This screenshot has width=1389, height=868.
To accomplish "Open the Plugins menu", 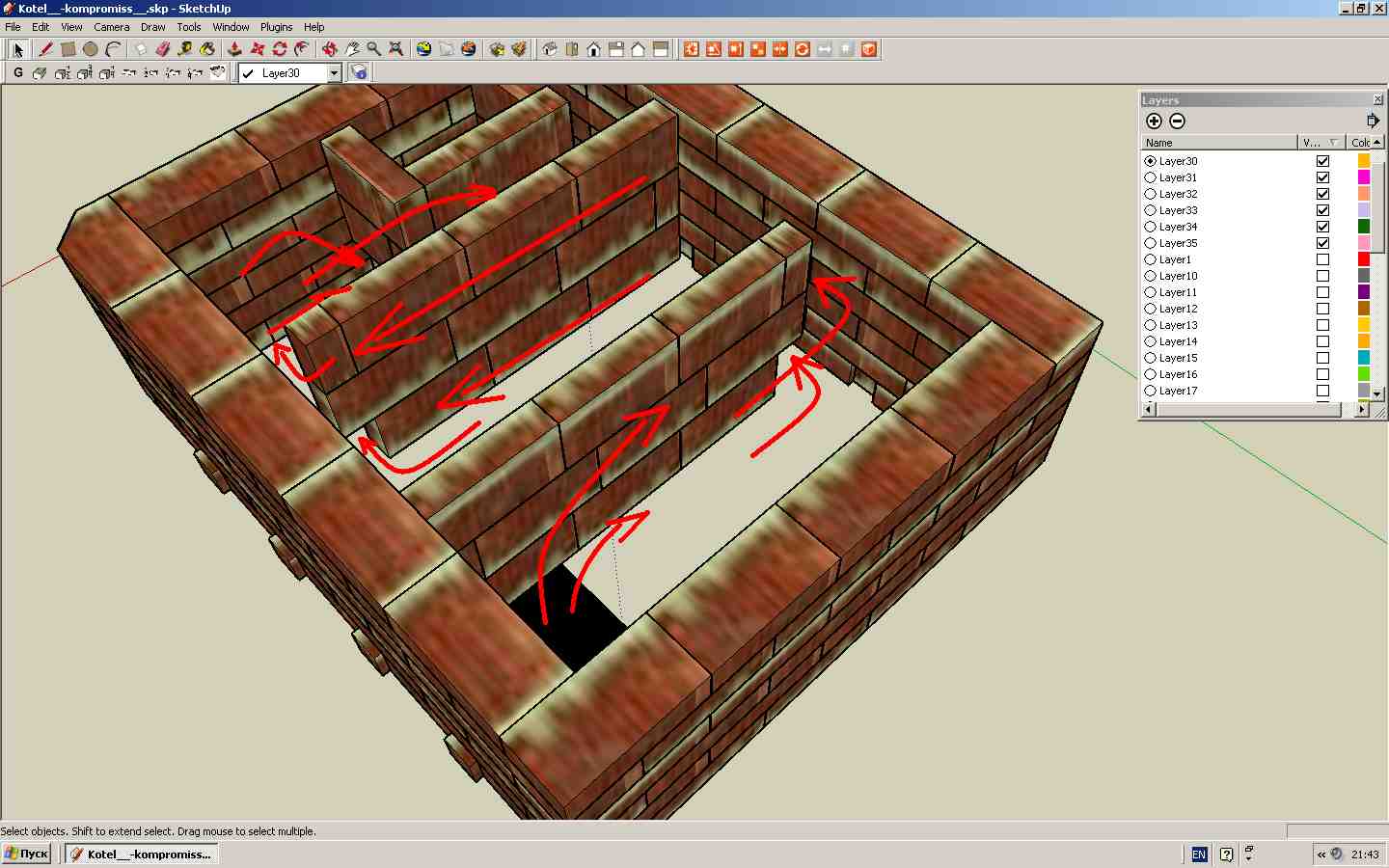I will (x=276, y=27).
